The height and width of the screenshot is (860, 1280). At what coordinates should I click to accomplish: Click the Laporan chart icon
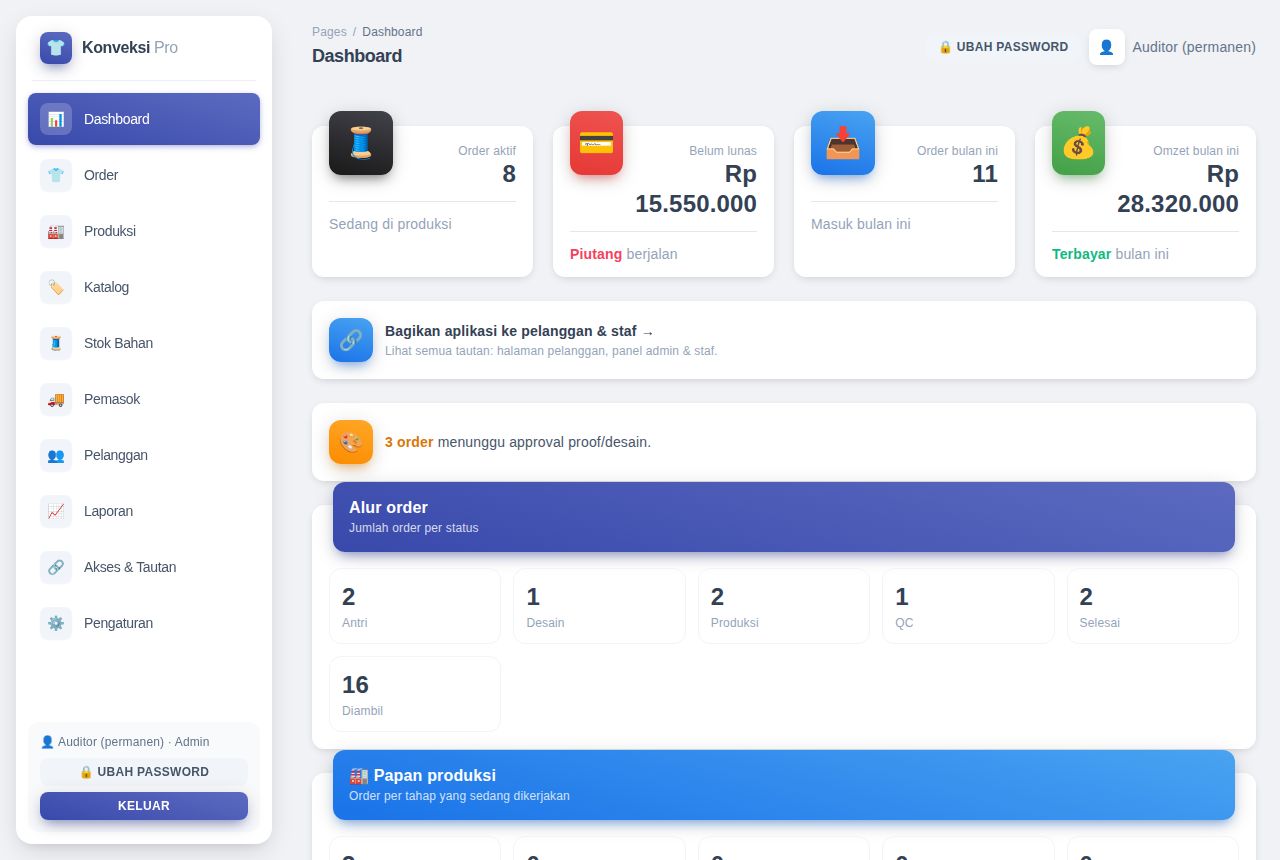[56, 511]
